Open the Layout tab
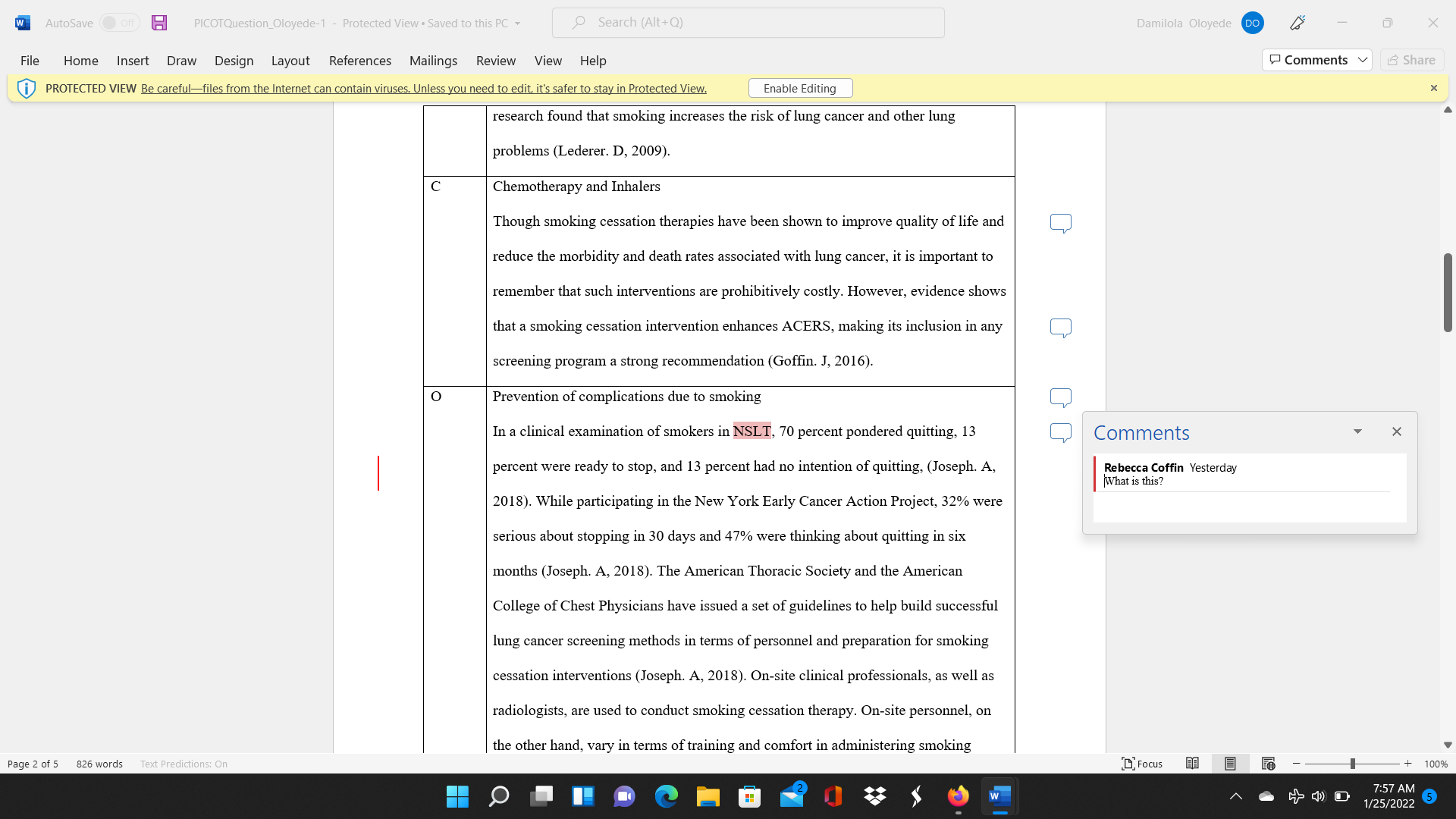Image resolution: width=1456 pixels, height=819 pixels. pos(290,61)
